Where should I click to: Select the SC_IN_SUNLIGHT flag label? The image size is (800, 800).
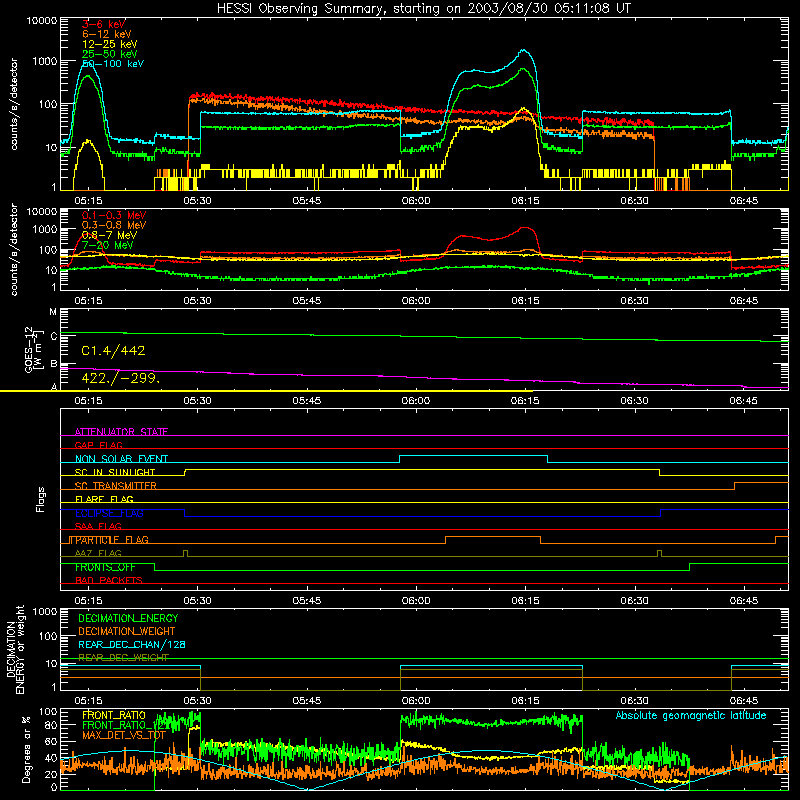coord(115,472)
